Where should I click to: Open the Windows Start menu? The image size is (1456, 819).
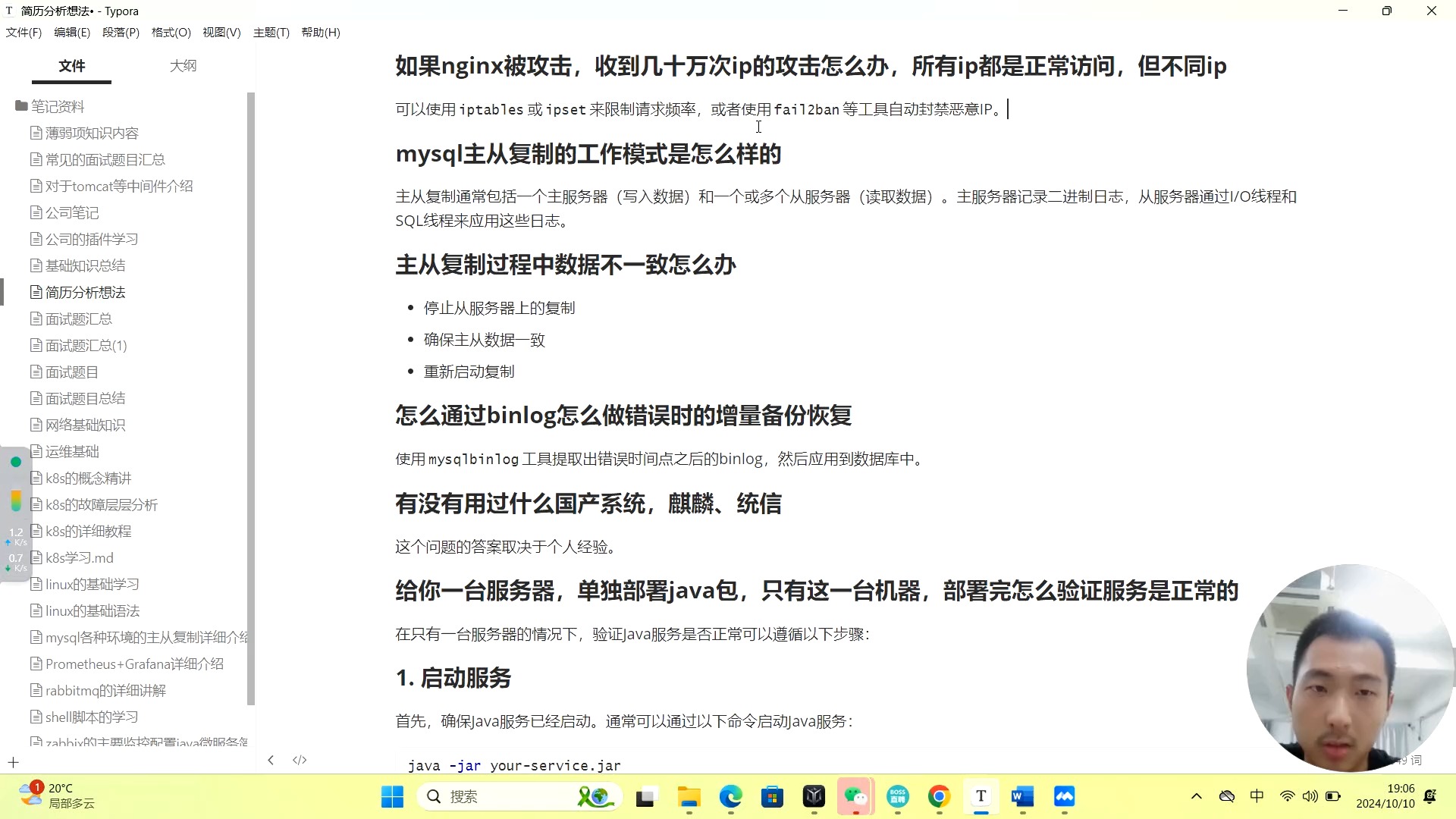392,797
